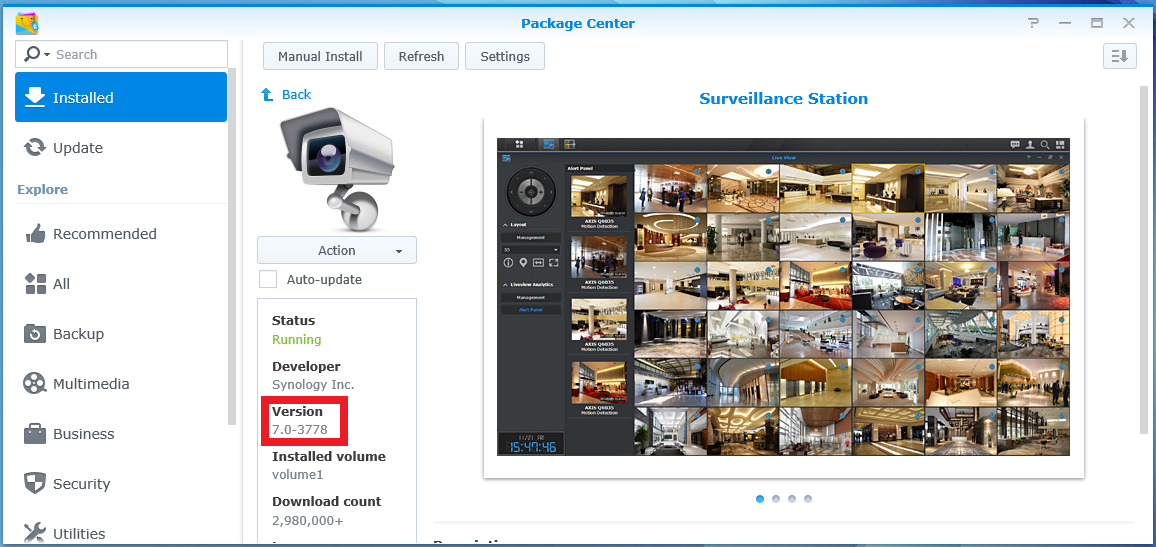1156x547 pixels.
Task: Select the third screenshot carousel dot
Action: click(x=792, y=499)
